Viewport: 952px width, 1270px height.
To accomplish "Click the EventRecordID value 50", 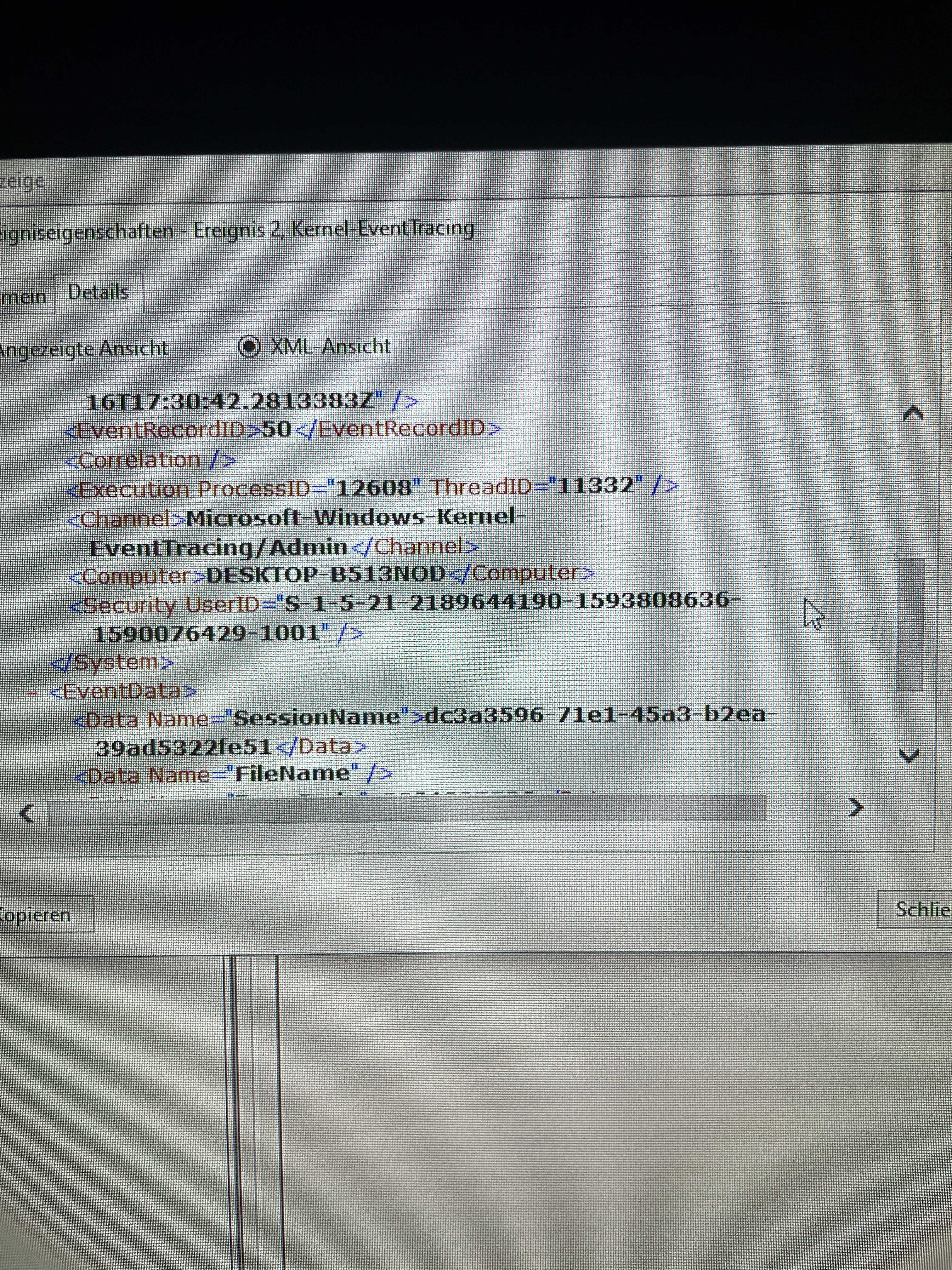I will 277,429.
